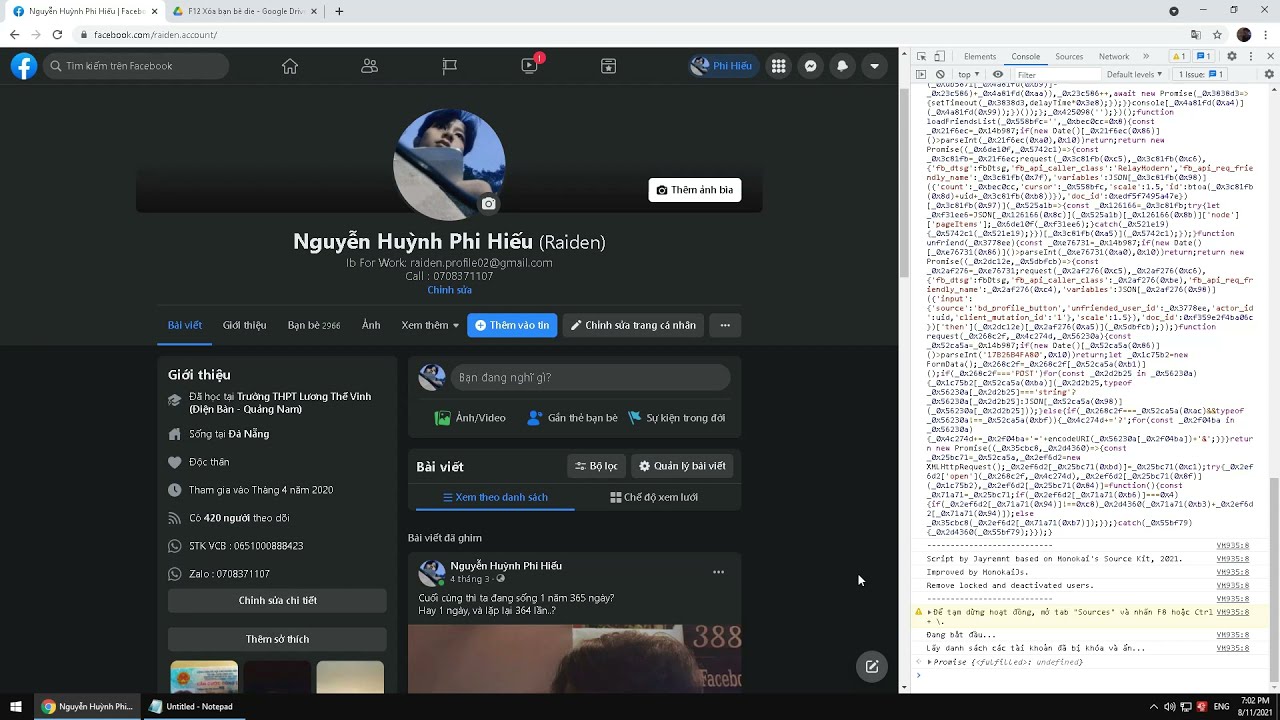
Task: Click Chỉnh sửa trang cá nhân button
Action: [x=633, y=325]
